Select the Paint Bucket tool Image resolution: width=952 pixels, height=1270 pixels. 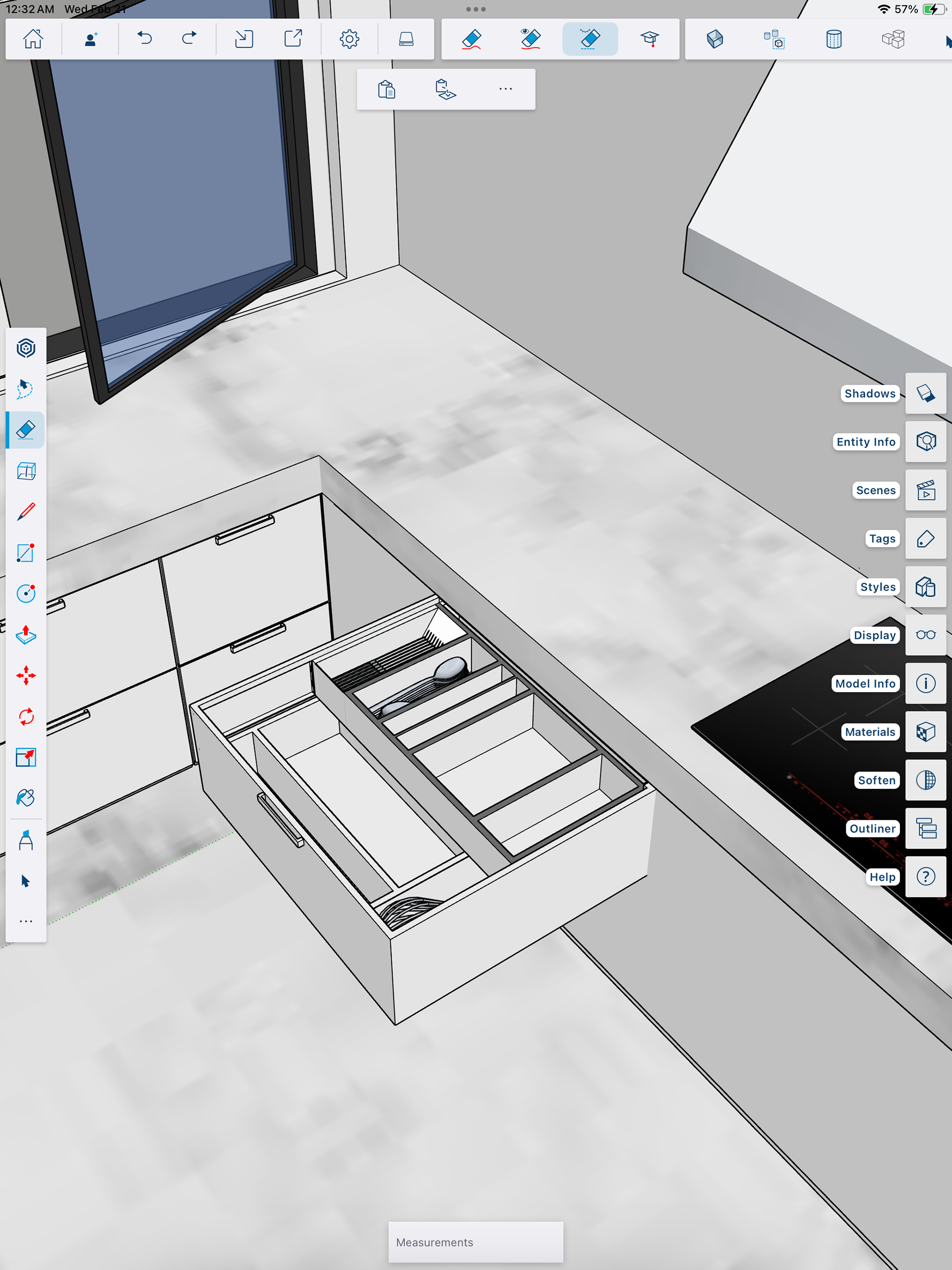(26, 798)
